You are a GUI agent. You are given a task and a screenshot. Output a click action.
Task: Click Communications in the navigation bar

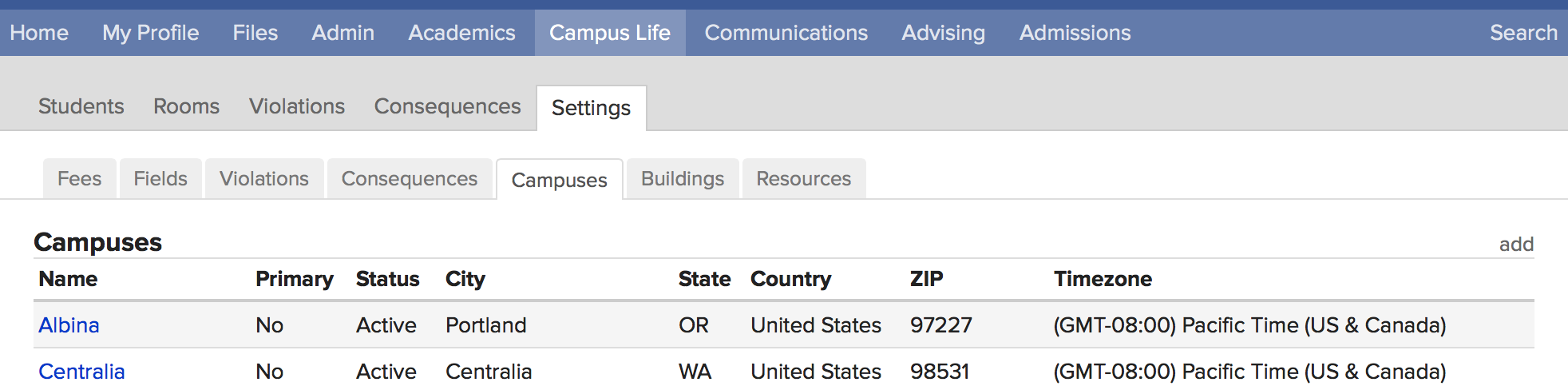(x=786, y=33)
